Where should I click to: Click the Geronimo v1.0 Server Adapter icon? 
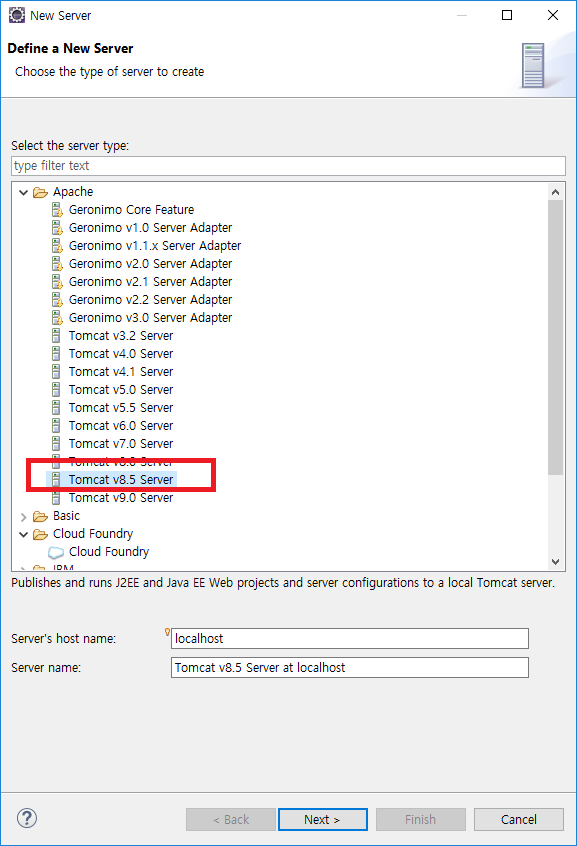[x=57, y=228]
